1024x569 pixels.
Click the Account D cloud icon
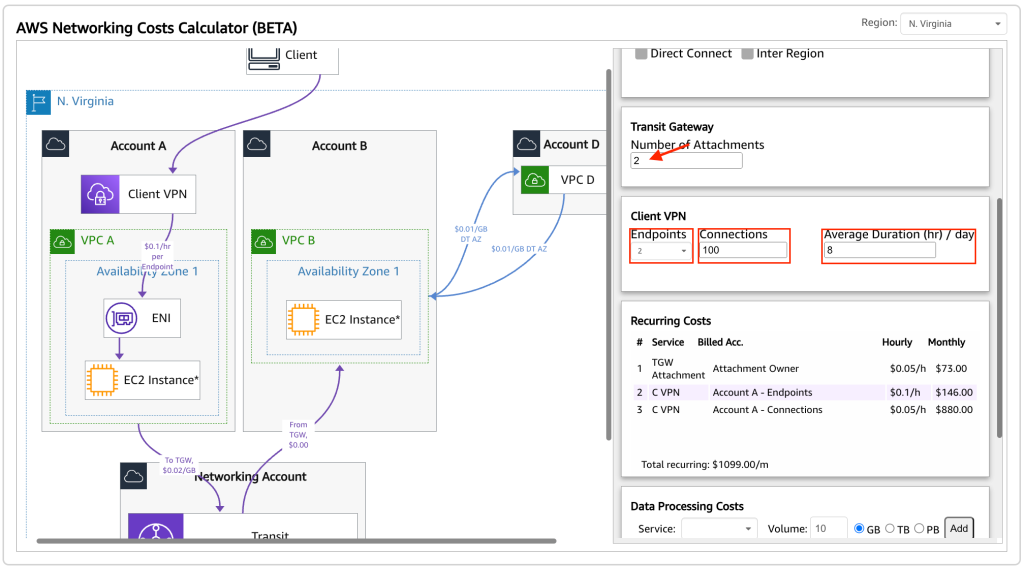(x=526, y=144)
